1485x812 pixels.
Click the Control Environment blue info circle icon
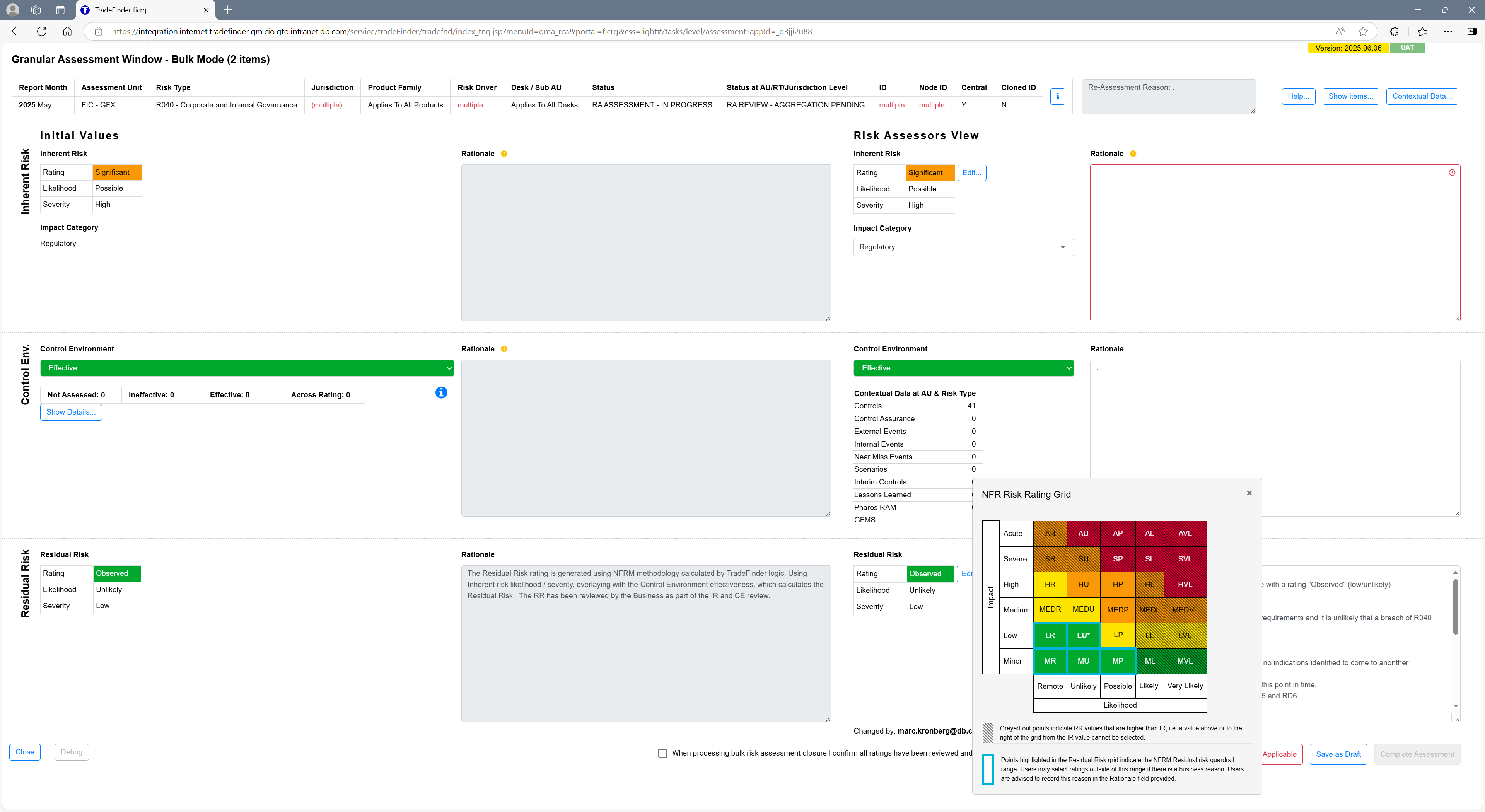pyautogui.click(x=441, y=392)
